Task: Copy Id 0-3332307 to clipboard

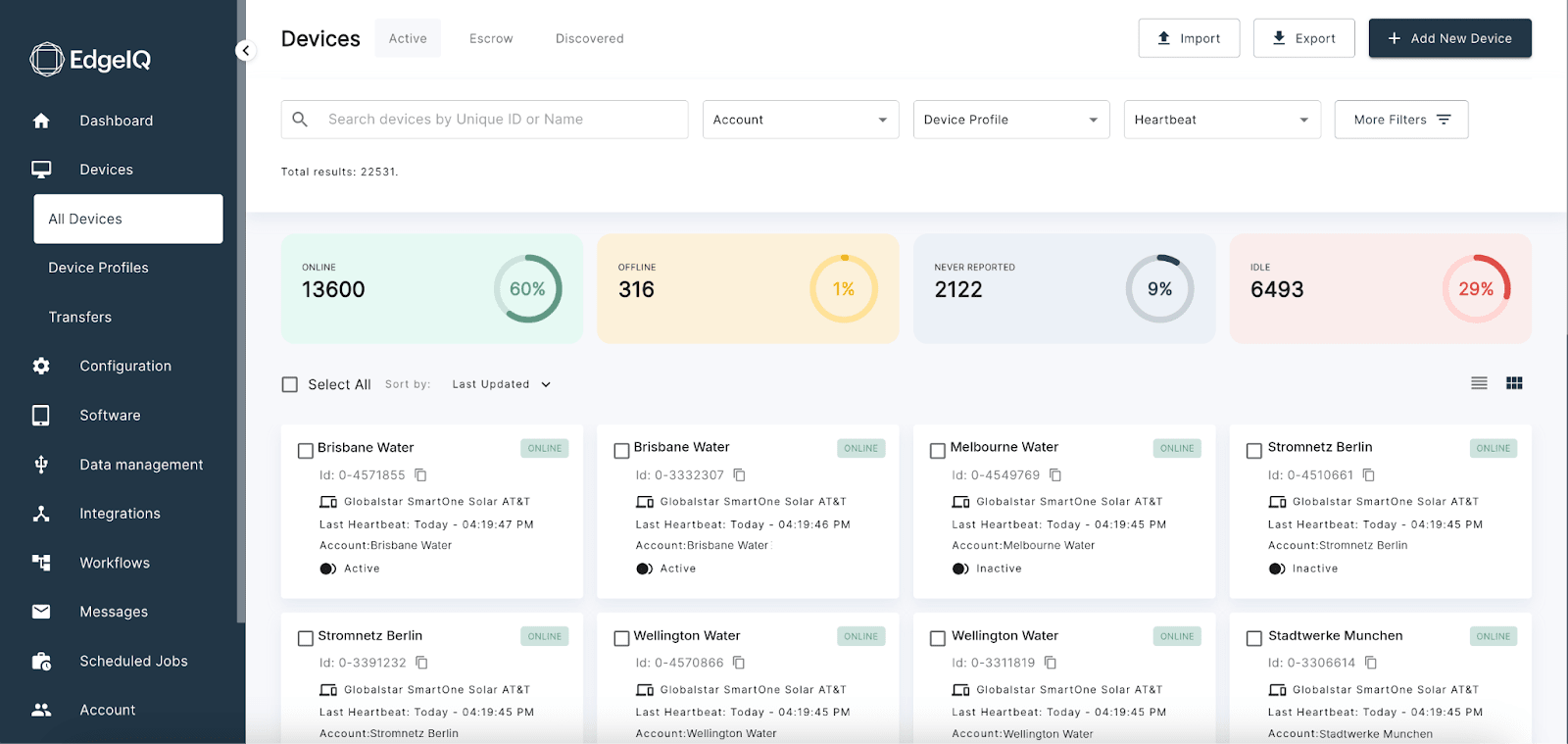Action: pos(739,474)
